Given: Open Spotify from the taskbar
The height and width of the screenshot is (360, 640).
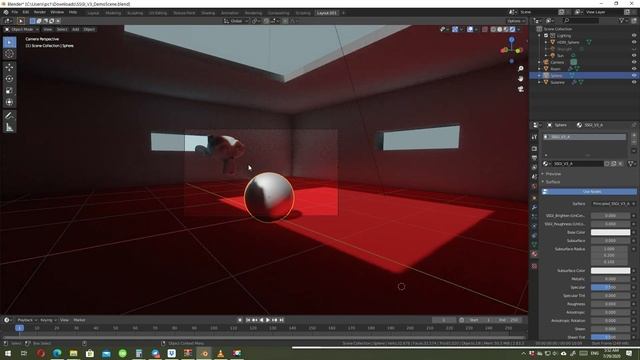Looking at the screenshot, I should pyautogui.click(x=122, y=353).
